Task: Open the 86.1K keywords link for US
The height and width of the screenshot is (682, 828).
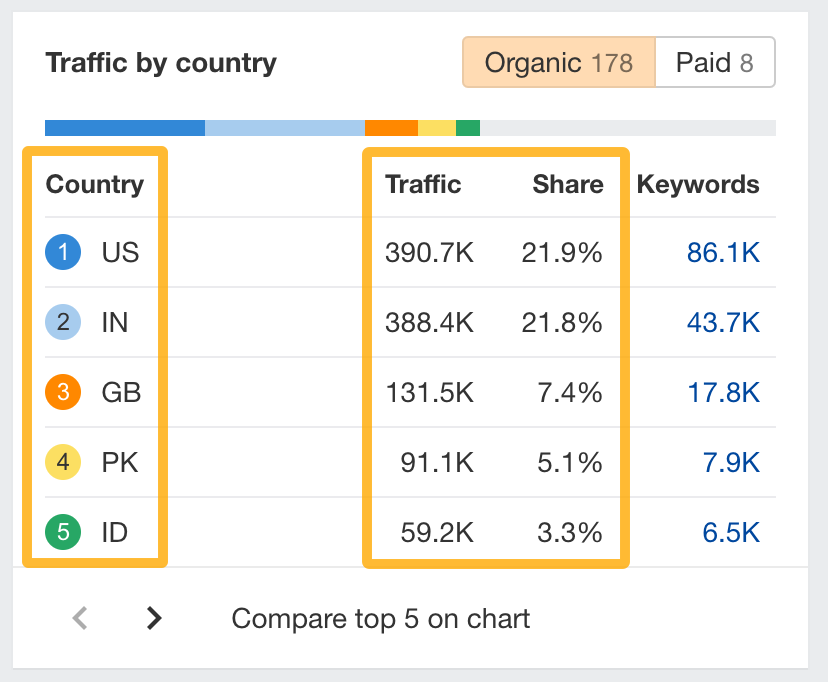Action: (723, 252)
